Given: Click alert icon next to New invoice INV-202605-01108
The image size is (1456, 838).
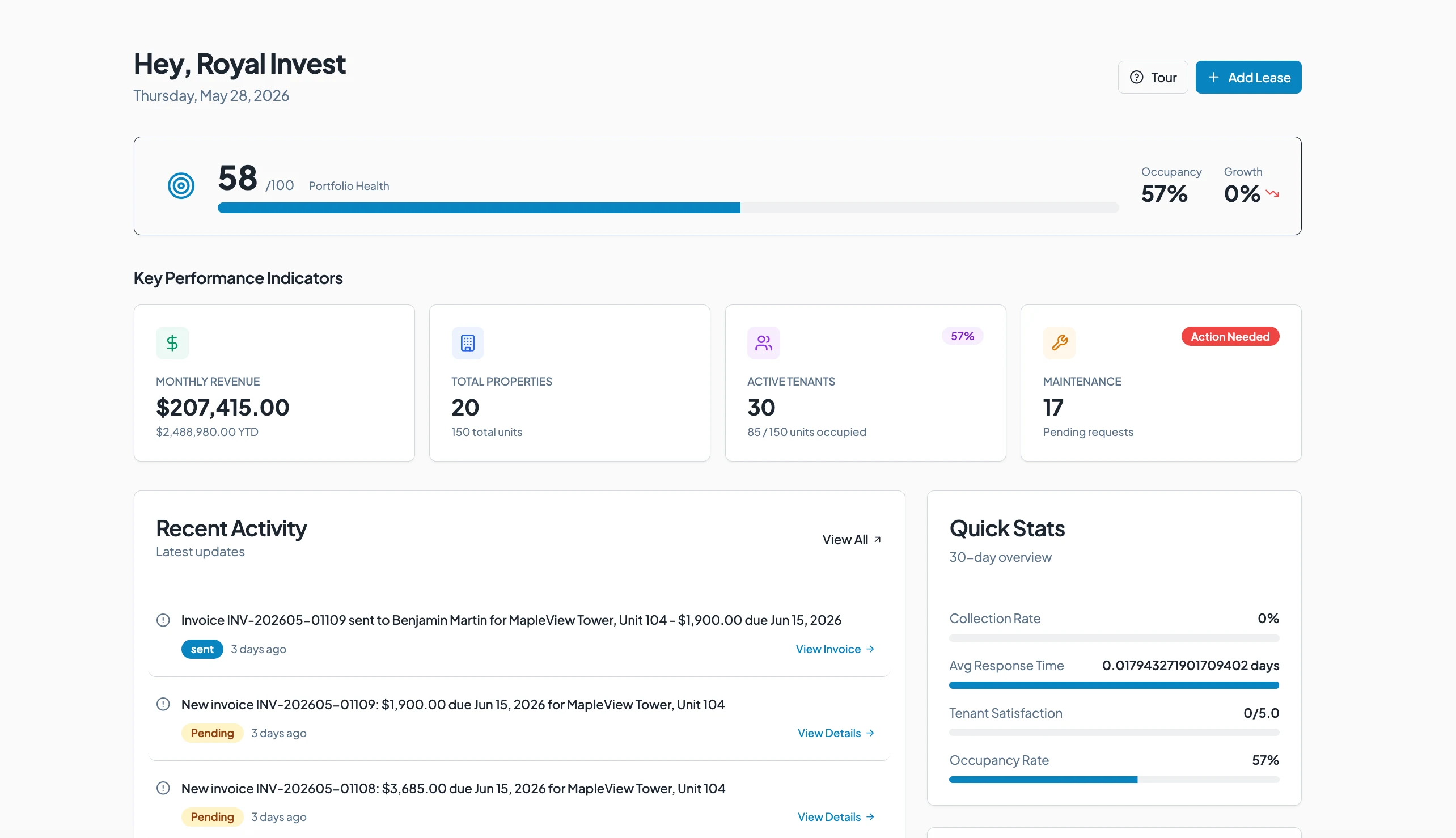Looking at the screenshot, I should coord(163,788).
